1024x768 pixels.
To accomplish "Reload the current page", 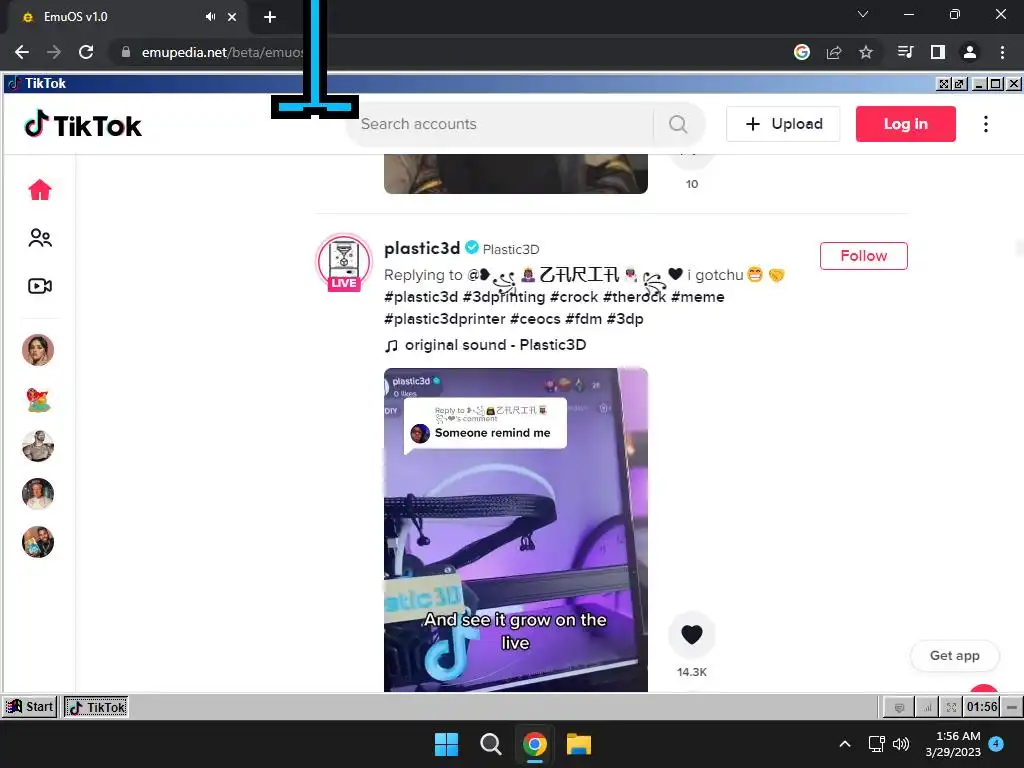I will [x=86, y=52].
